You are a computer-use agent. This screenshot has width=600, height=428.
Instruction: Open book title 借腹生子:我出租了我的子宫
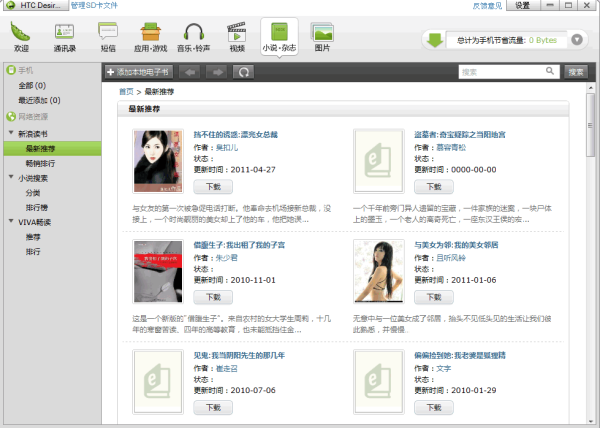(x=239, y=245)
